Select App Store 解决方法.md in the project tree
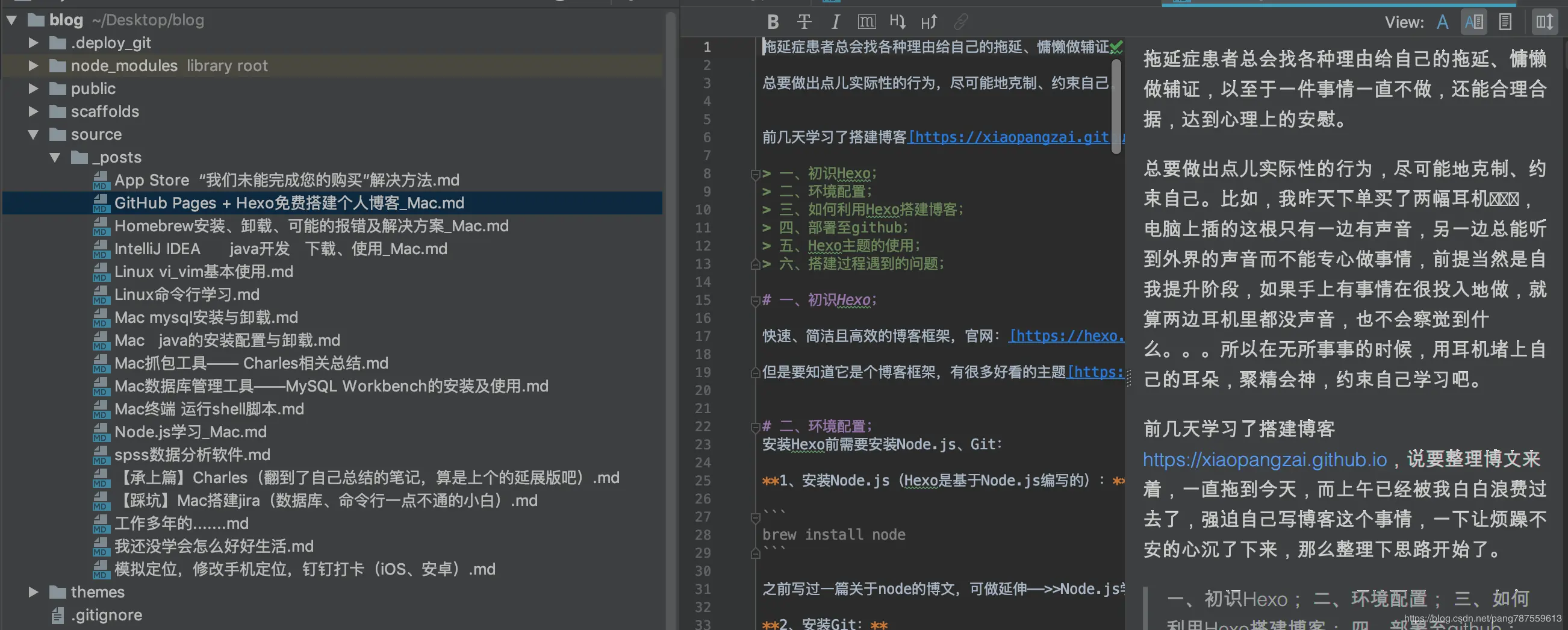1568x630 pixels. coord(287,180)
